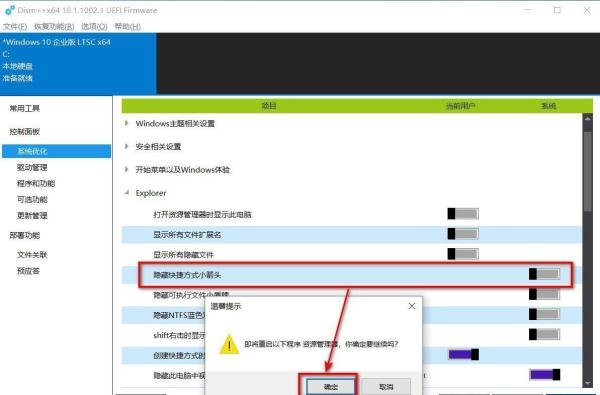
Task: Open 预应答 in sidebar
Action: click(28, 271)
